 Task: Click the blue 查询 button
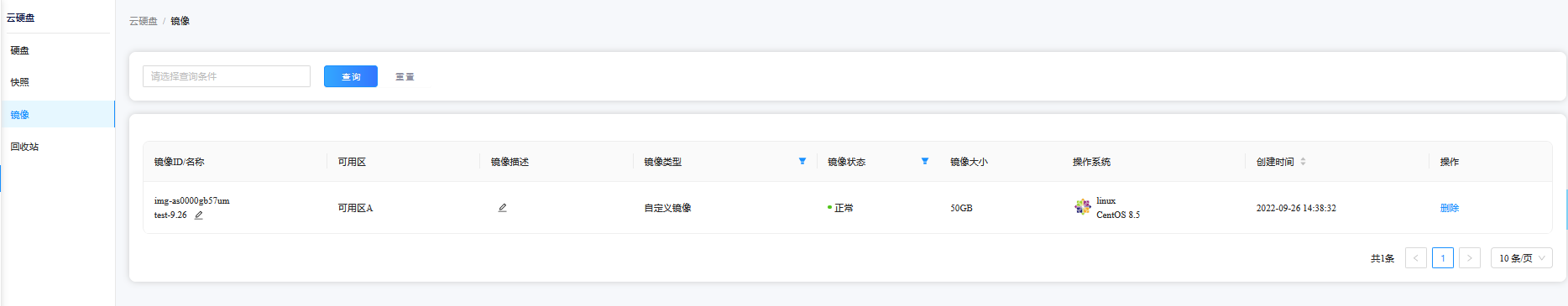tap(351, 76)
